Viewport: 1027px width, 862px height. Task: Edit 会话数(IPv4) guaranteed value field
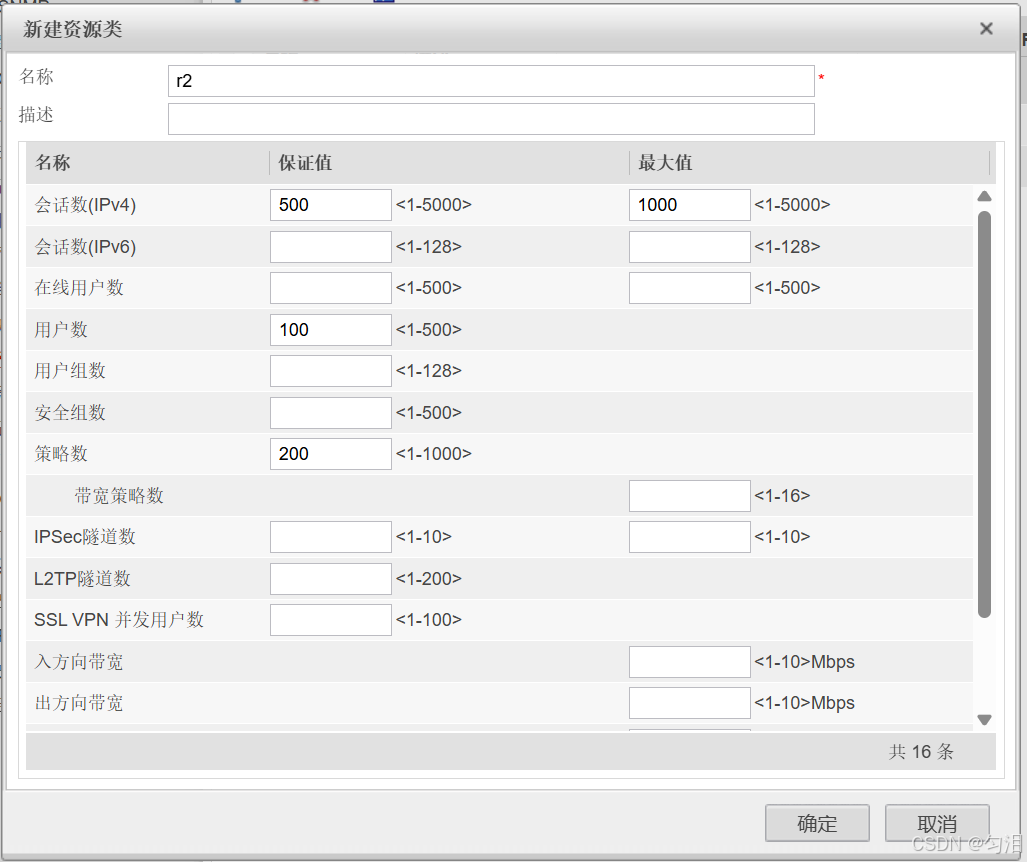coord(331,205)
